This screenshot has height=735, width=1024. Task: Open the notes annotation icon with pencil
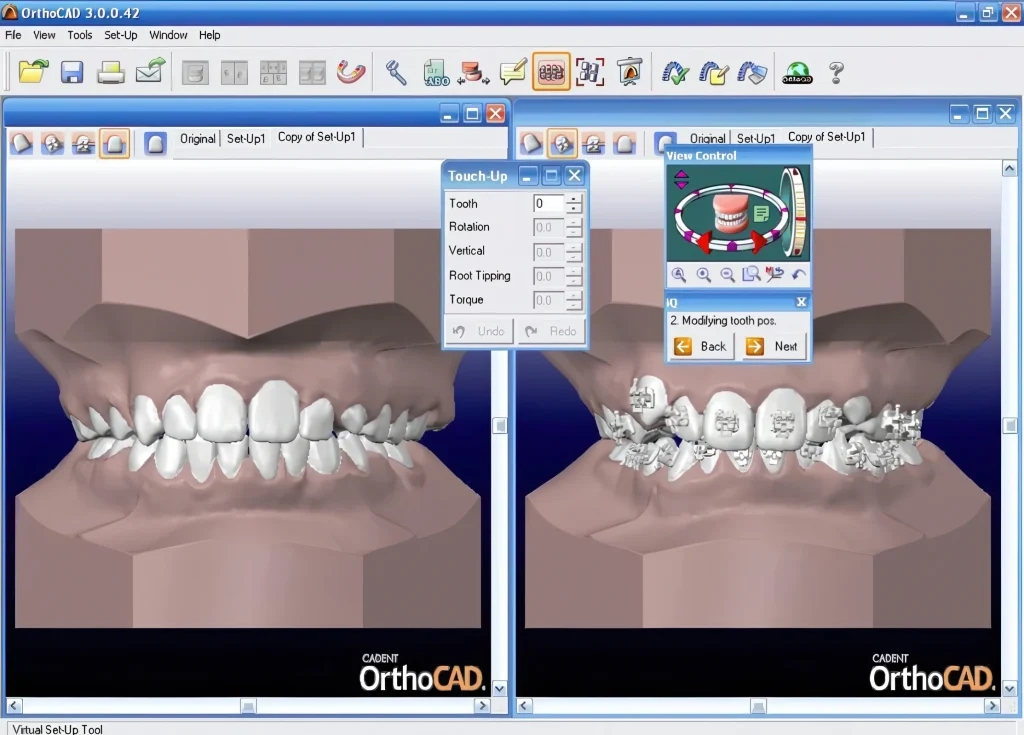tap(513, 71)
